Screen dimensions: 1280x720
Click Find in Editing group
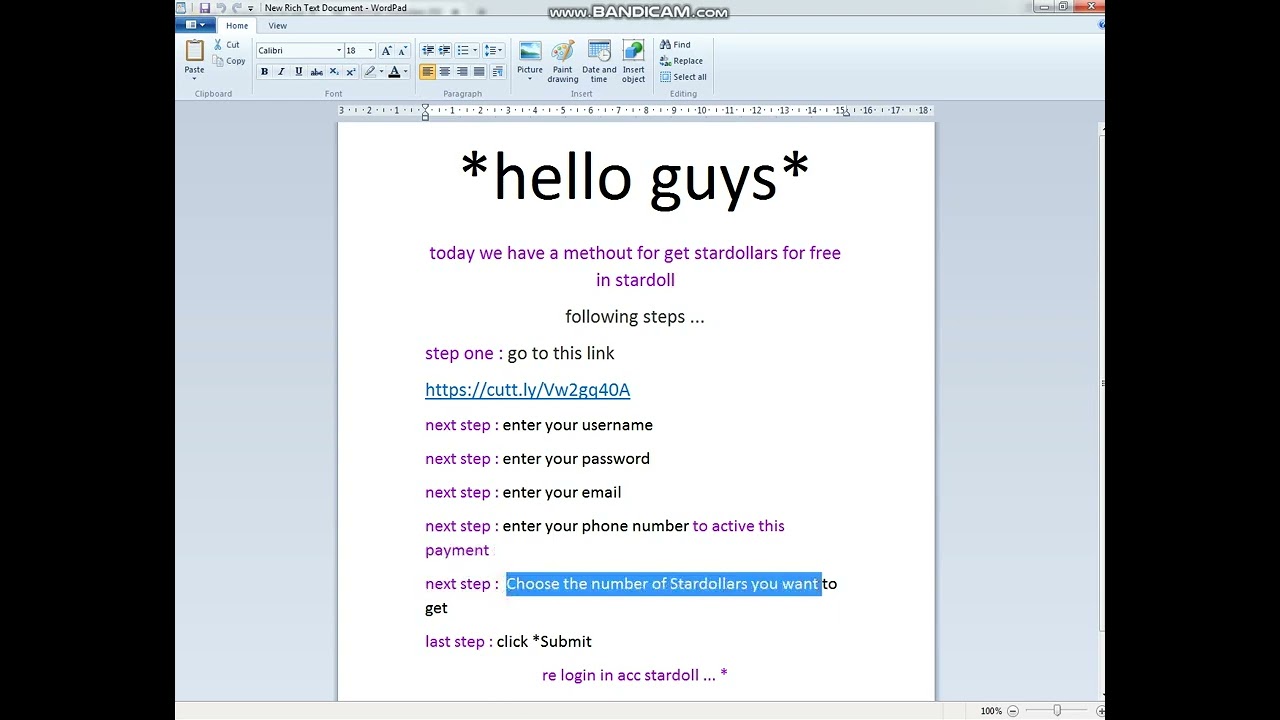pos(675,45)
